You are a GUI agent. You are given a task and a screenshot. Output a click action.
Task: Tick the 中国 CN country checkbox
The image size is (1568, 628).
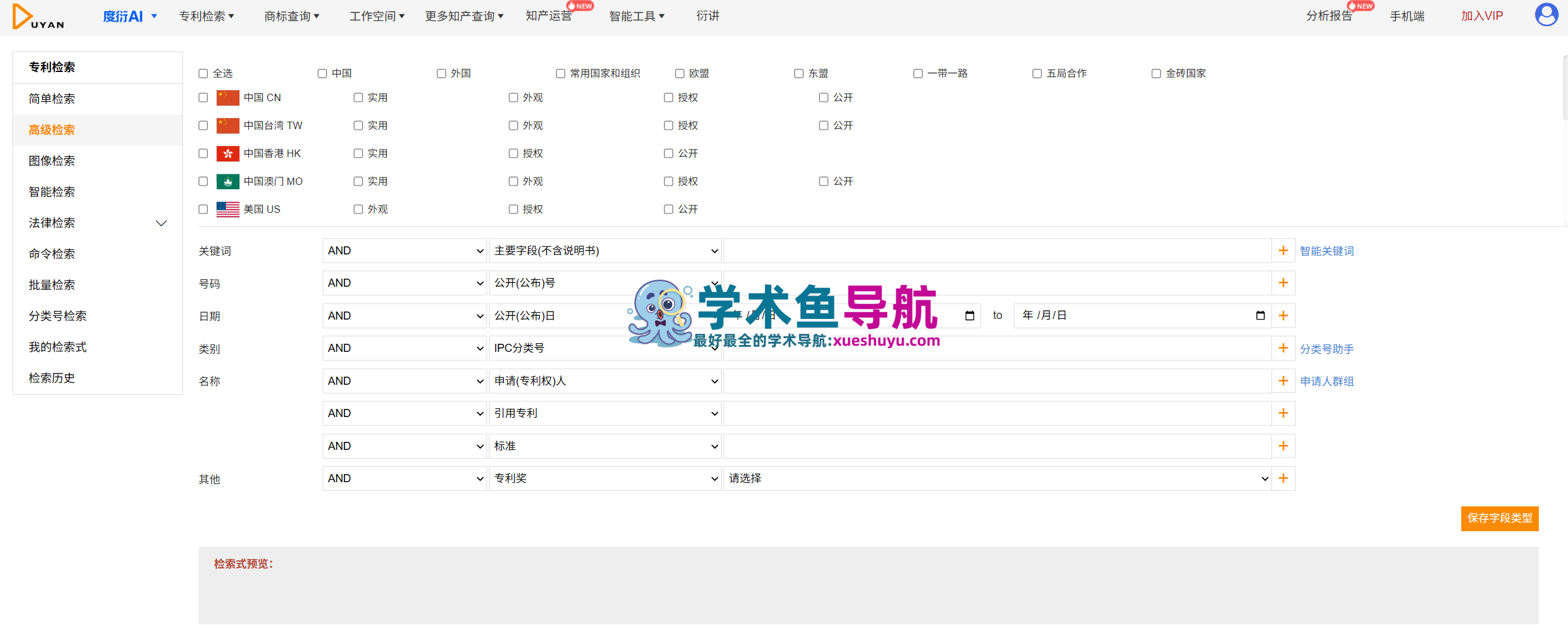click(x=203, y=97)
